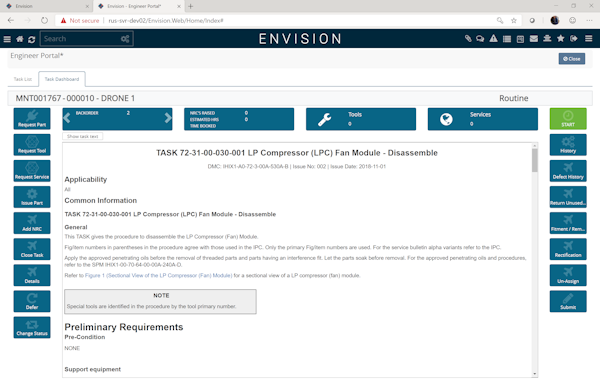Screen dimensions: 600x385
Task: Open Figure 1 Sectional View link
Action: click(158, 275)
